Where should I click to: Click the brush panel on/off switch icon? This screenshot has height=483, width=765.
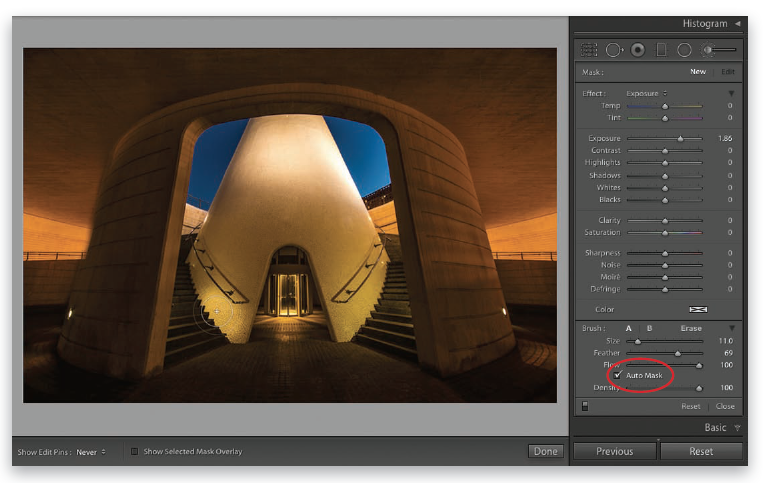pyautogui.click(x=584, y=406)
